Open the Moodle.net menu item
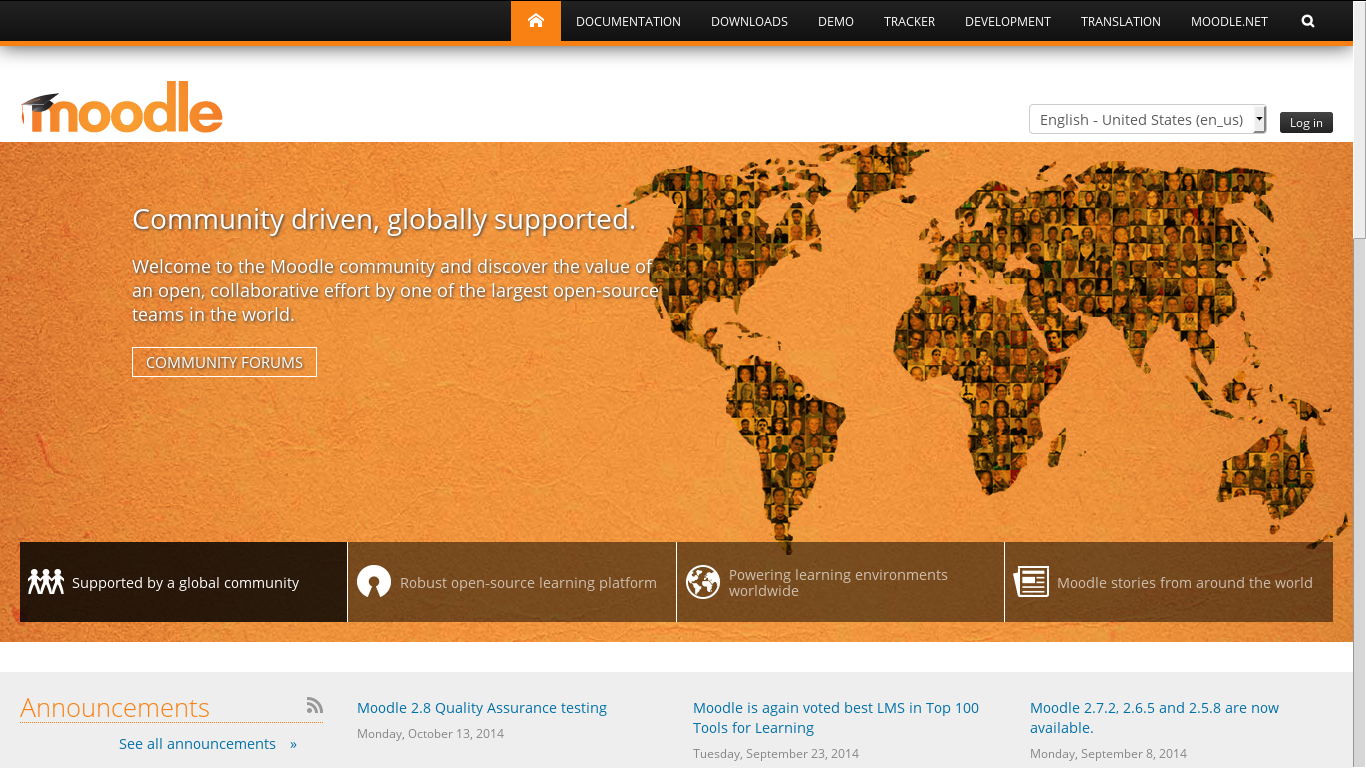Screen dimensions: 1366x768 (1229, 21)
